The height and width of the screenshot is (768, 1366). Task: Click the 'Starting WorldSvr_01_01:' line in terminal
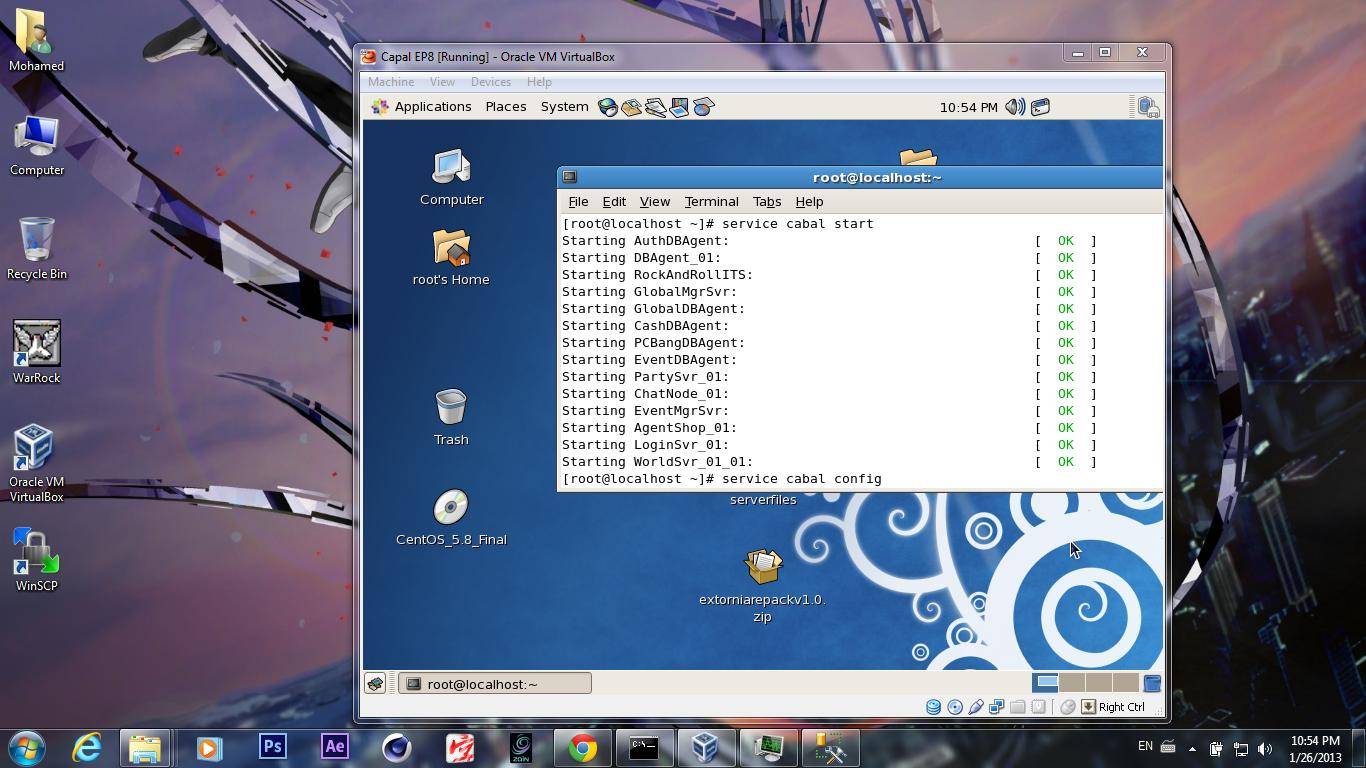(657, 462)
